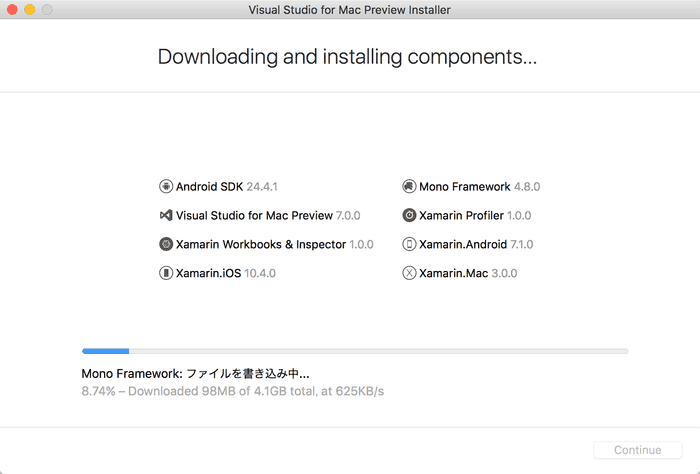This screenshot has width=700, height=474.
Task: Click the Xamarin.iOS phone icon
Action: [x=166, y=273]
